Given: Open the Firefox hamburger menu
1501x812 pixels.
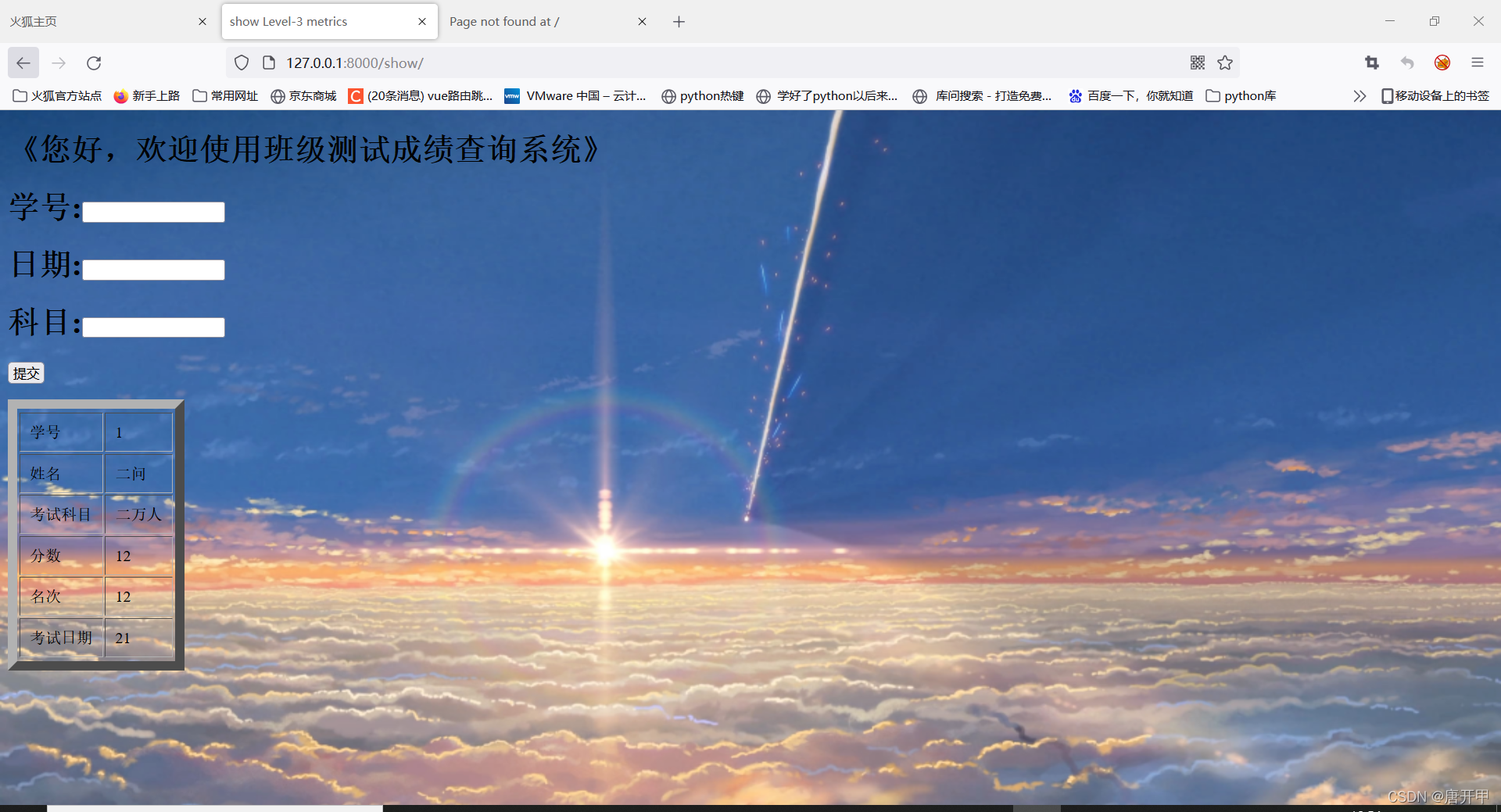Looking at the screenshot, I should pyautogui.click(x=1478, y=63).
